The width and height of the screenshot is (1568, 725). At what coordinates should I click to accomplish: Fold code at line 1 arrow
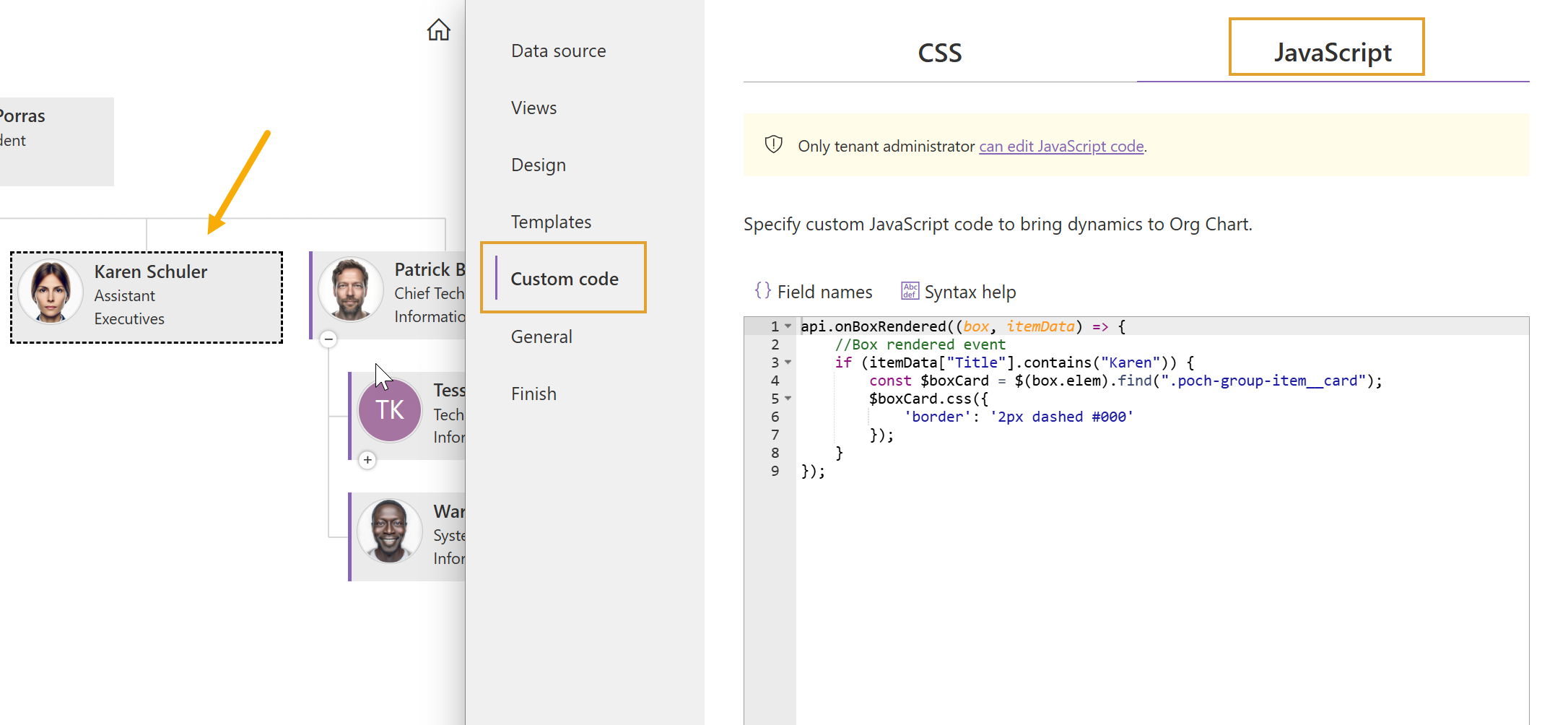788,326
